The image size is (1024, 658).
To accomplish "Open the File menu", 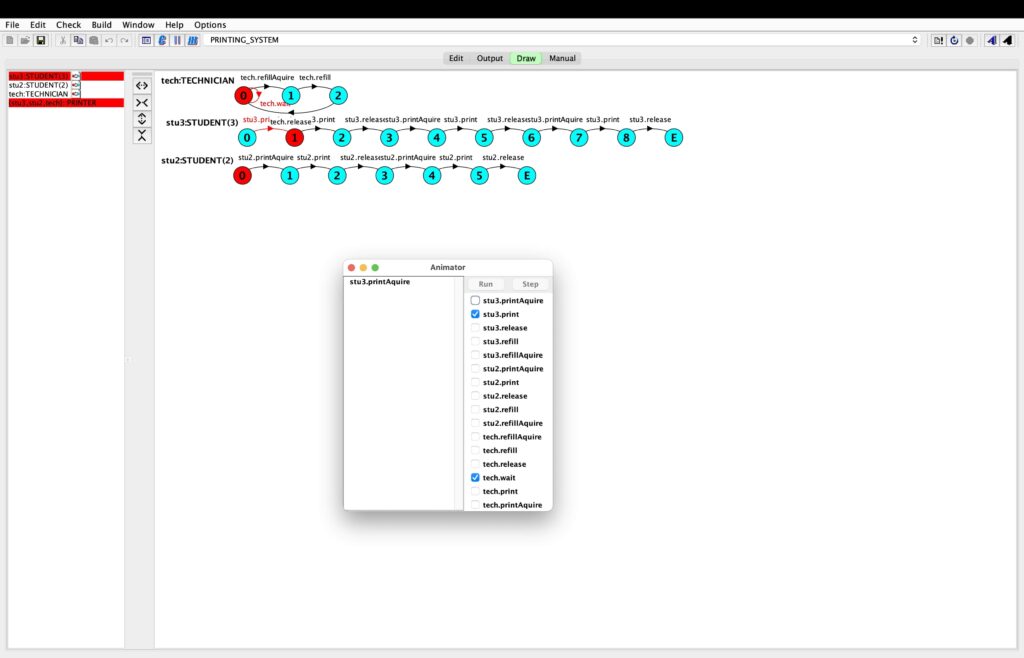I will point(12,25).
